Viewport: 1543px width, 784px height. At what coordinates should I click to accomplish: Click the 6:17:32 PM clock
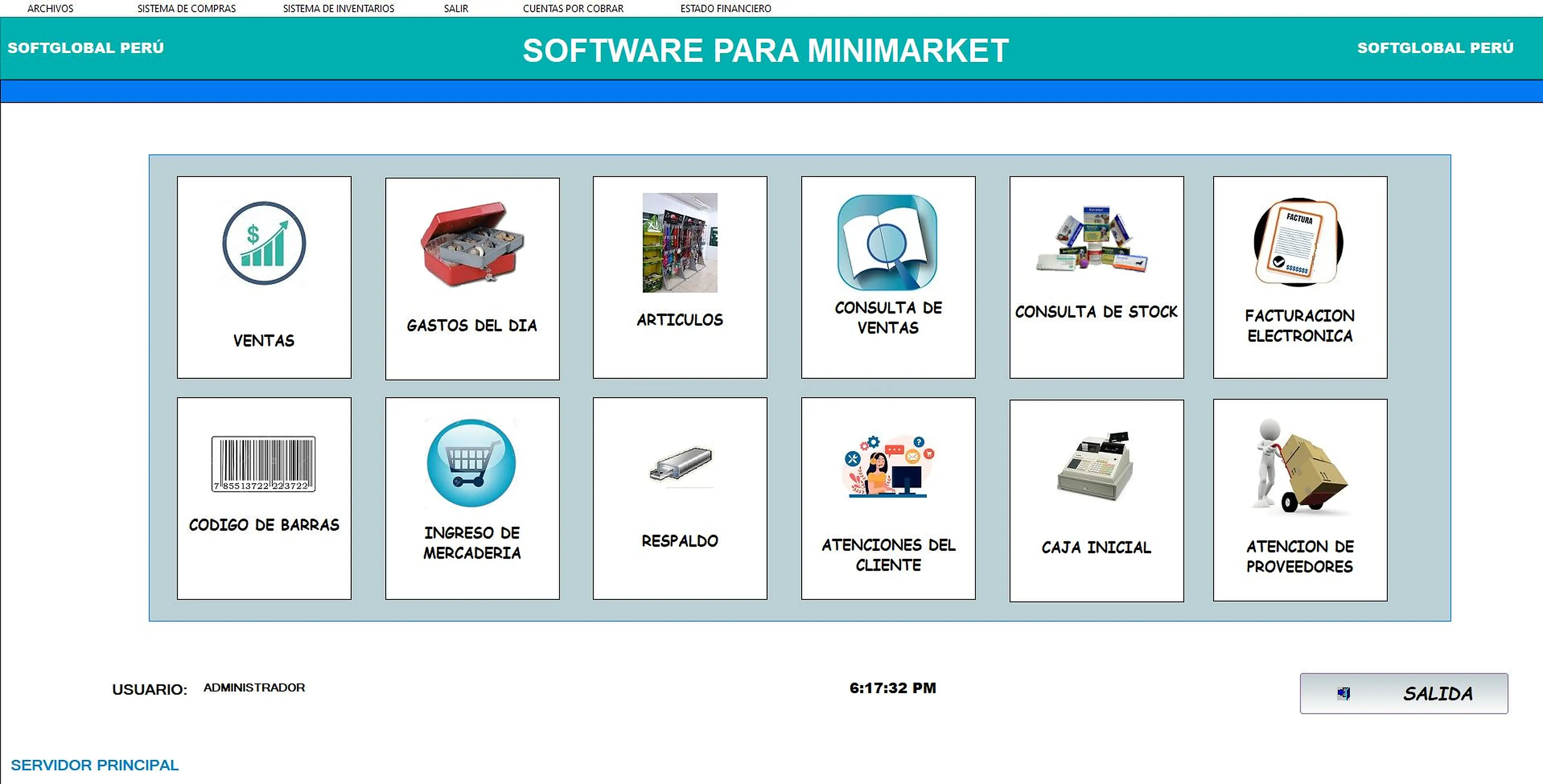click(892, 688)
